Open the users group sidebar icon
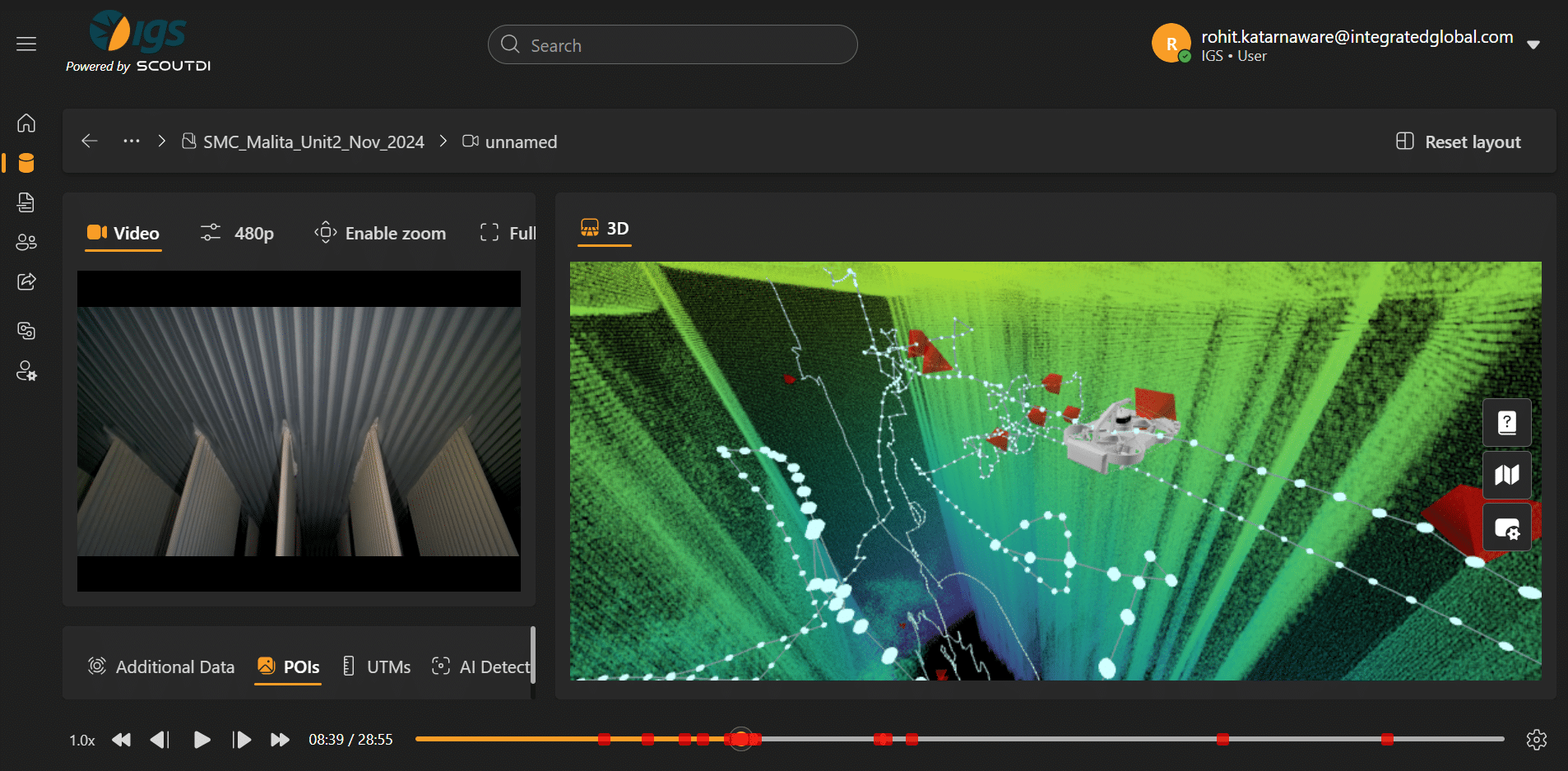1568x771 pixels. coord(26,242)
